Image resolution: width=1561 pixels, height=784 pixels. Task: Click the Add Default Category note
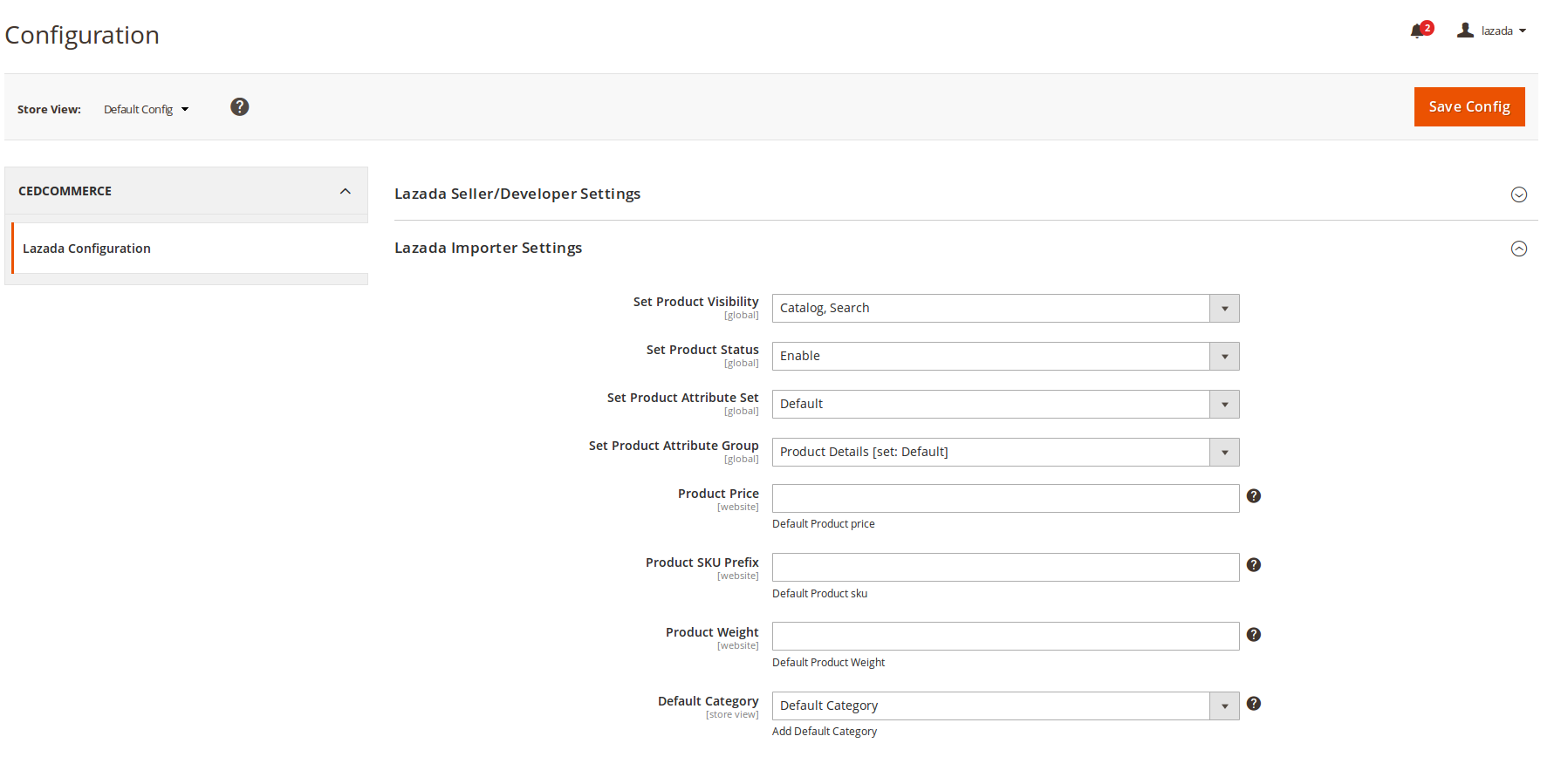825,732
